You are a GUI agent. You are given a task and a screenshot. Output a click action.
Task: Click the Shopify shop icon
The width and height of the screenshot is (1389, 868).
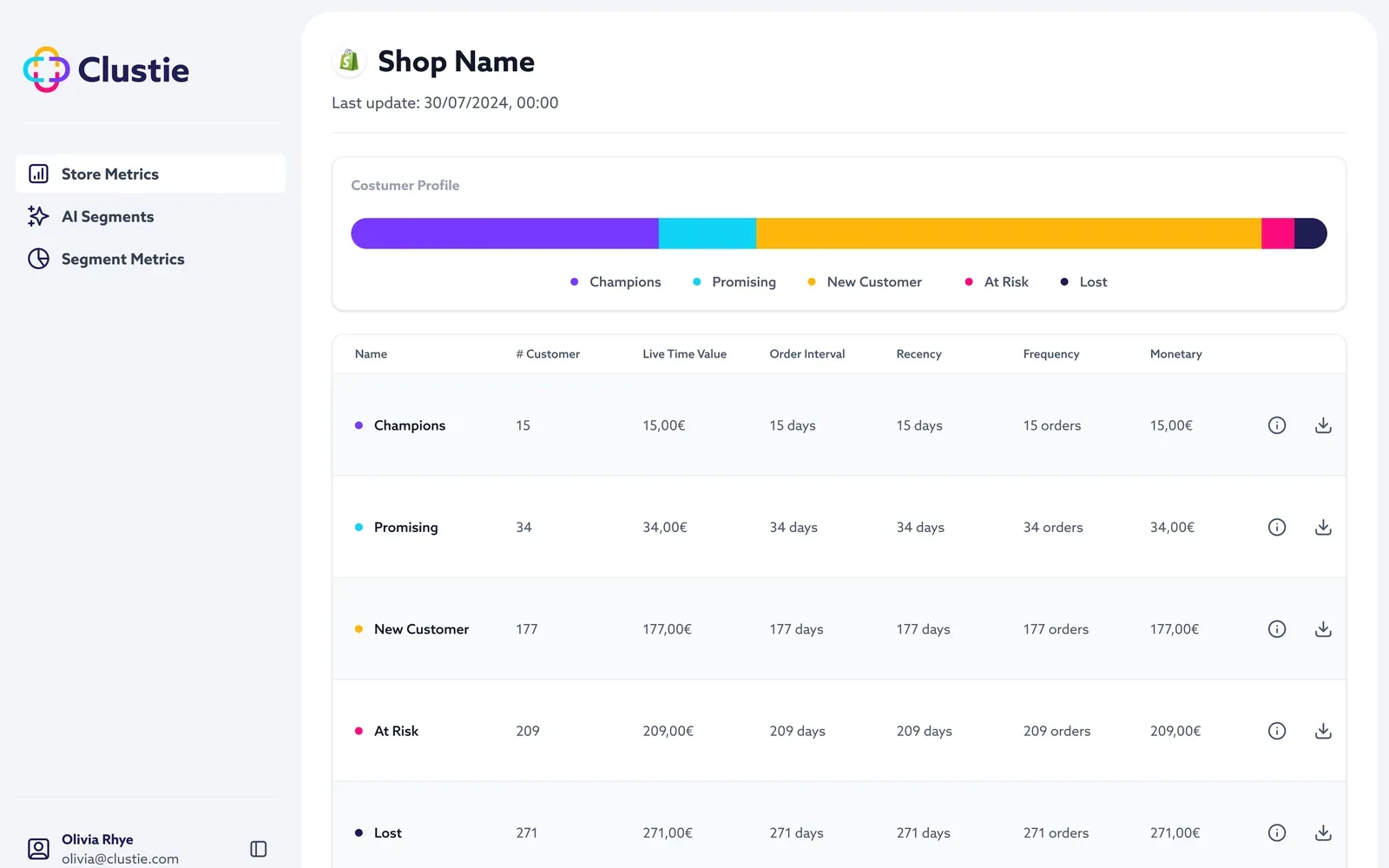(x=349, y=62)
